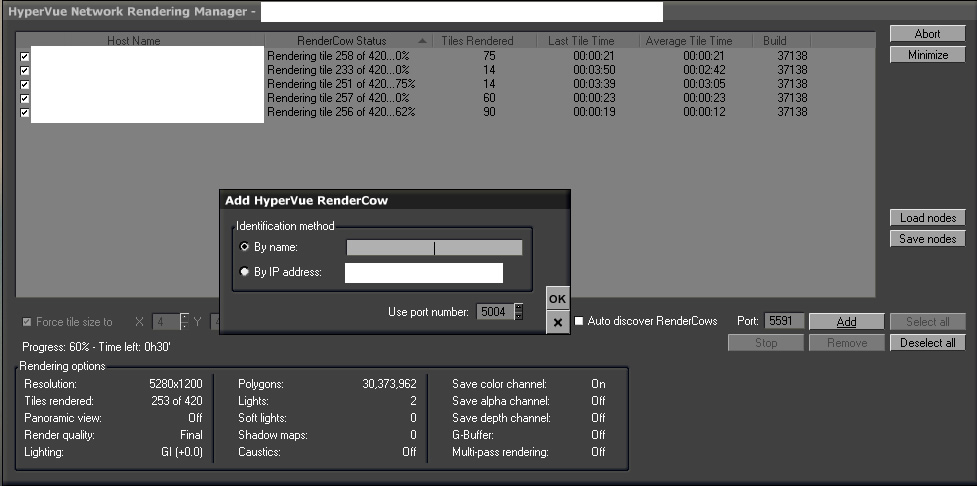Click 'Rendering tile 256 of 420...62%' status
The width and height of the screenshot is (977, 486).
pos(341,112)
